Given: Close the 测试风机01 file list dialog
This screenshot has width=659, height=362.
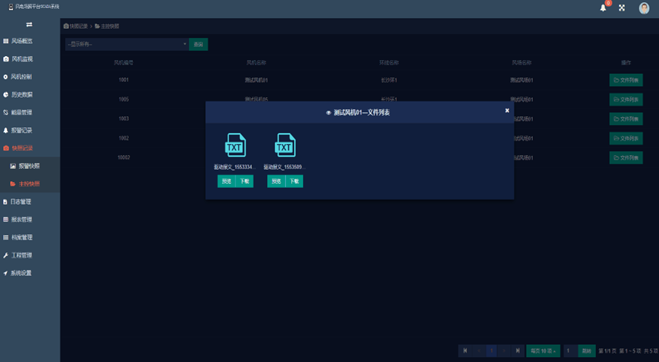Looking at the screenshot, I should click(507, 111).
